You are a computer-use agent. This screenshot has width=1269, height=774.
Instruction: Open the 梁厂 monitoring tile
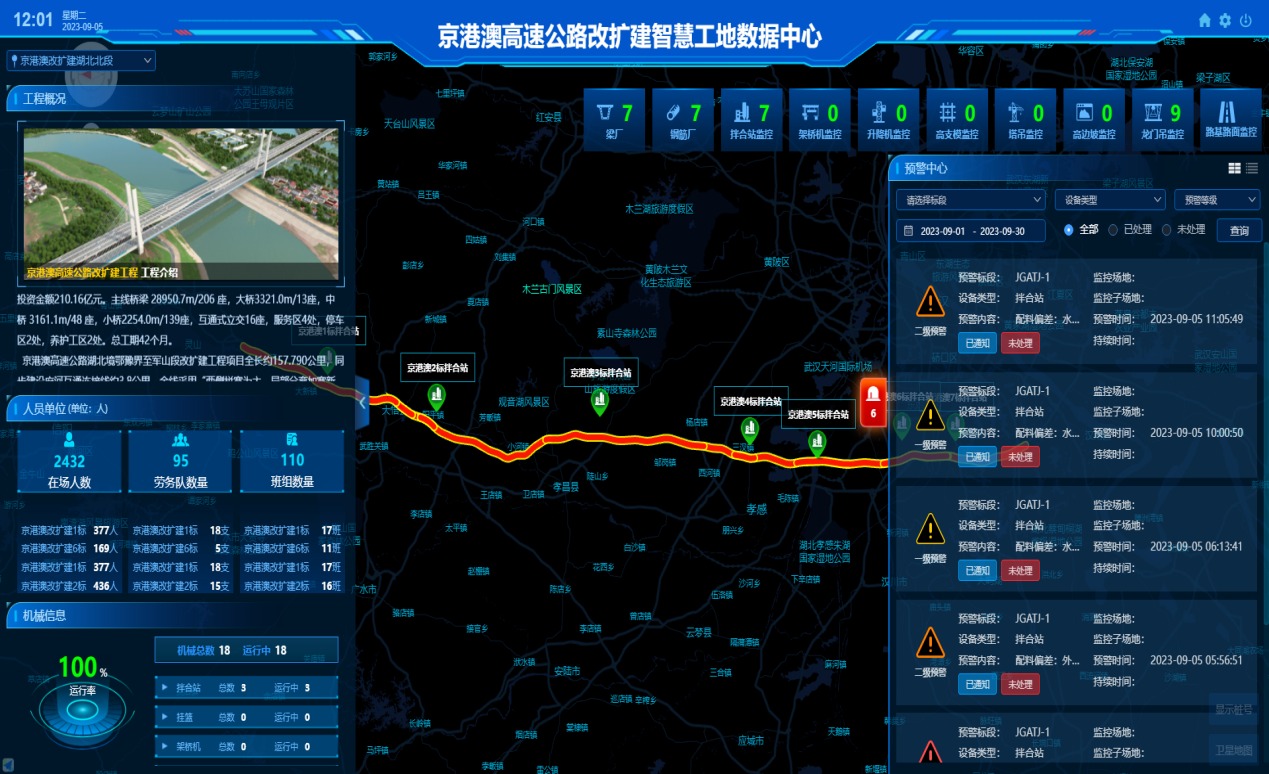tap(616, 120)
